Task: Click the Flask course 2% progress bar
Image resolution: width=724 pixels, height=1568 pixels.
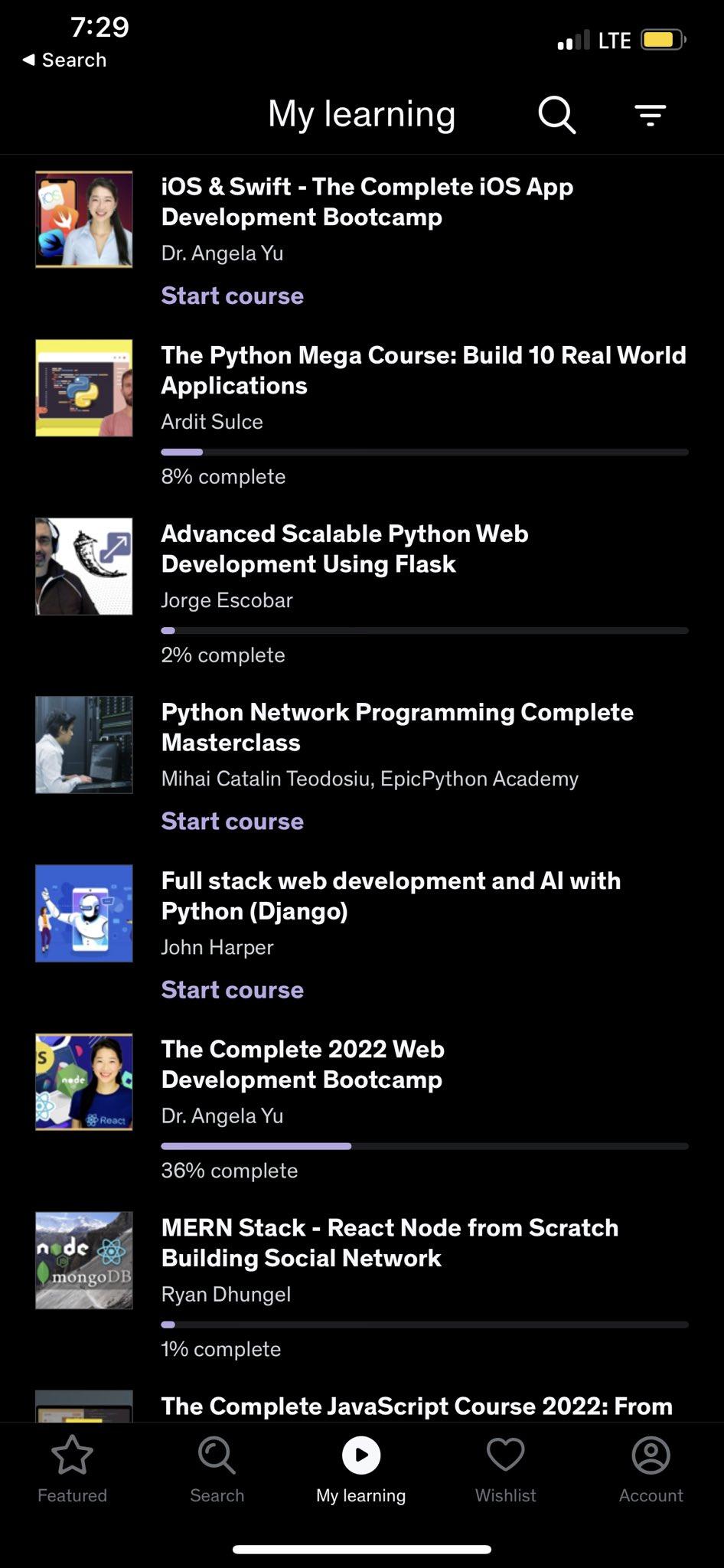Action: (425, 631)
